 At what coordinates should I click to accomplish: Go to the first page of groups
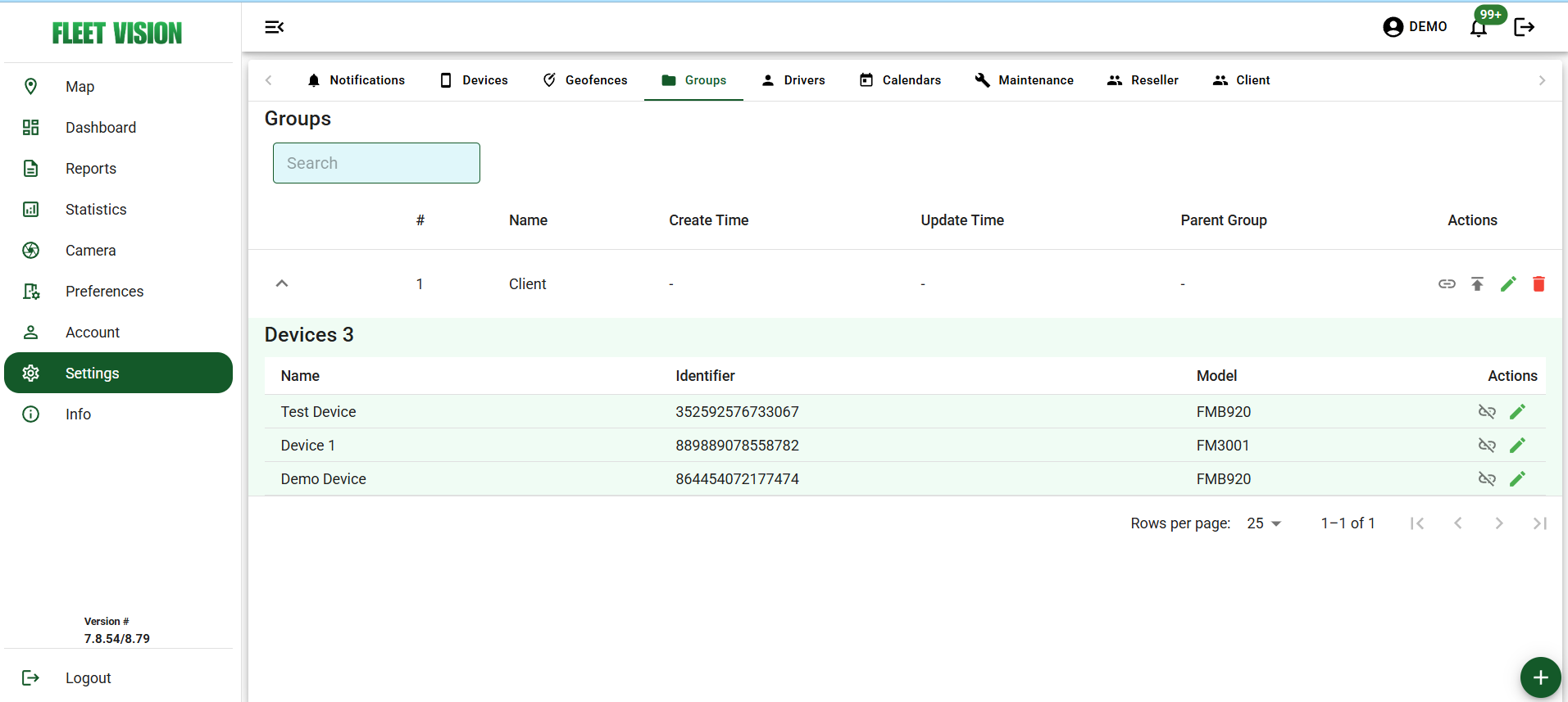(1417, 523)
